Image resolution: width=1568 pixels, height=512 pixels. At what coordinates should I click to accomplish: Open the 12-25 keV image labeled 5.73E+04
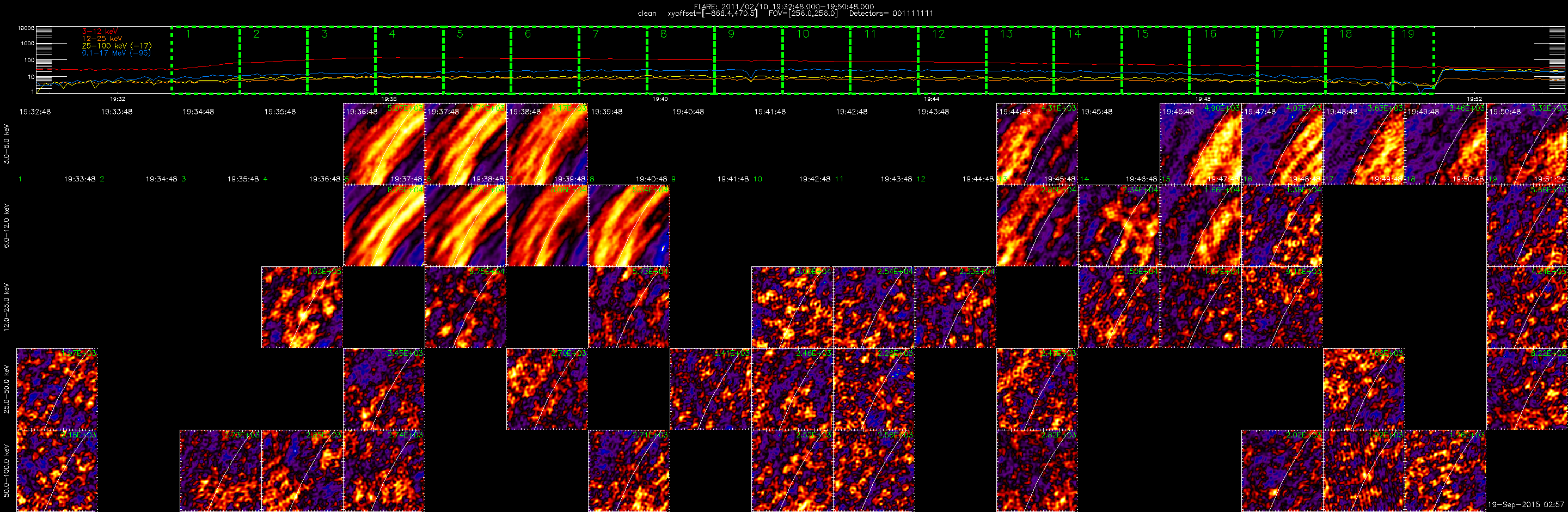pyautogui.click(x=628, y=307)
